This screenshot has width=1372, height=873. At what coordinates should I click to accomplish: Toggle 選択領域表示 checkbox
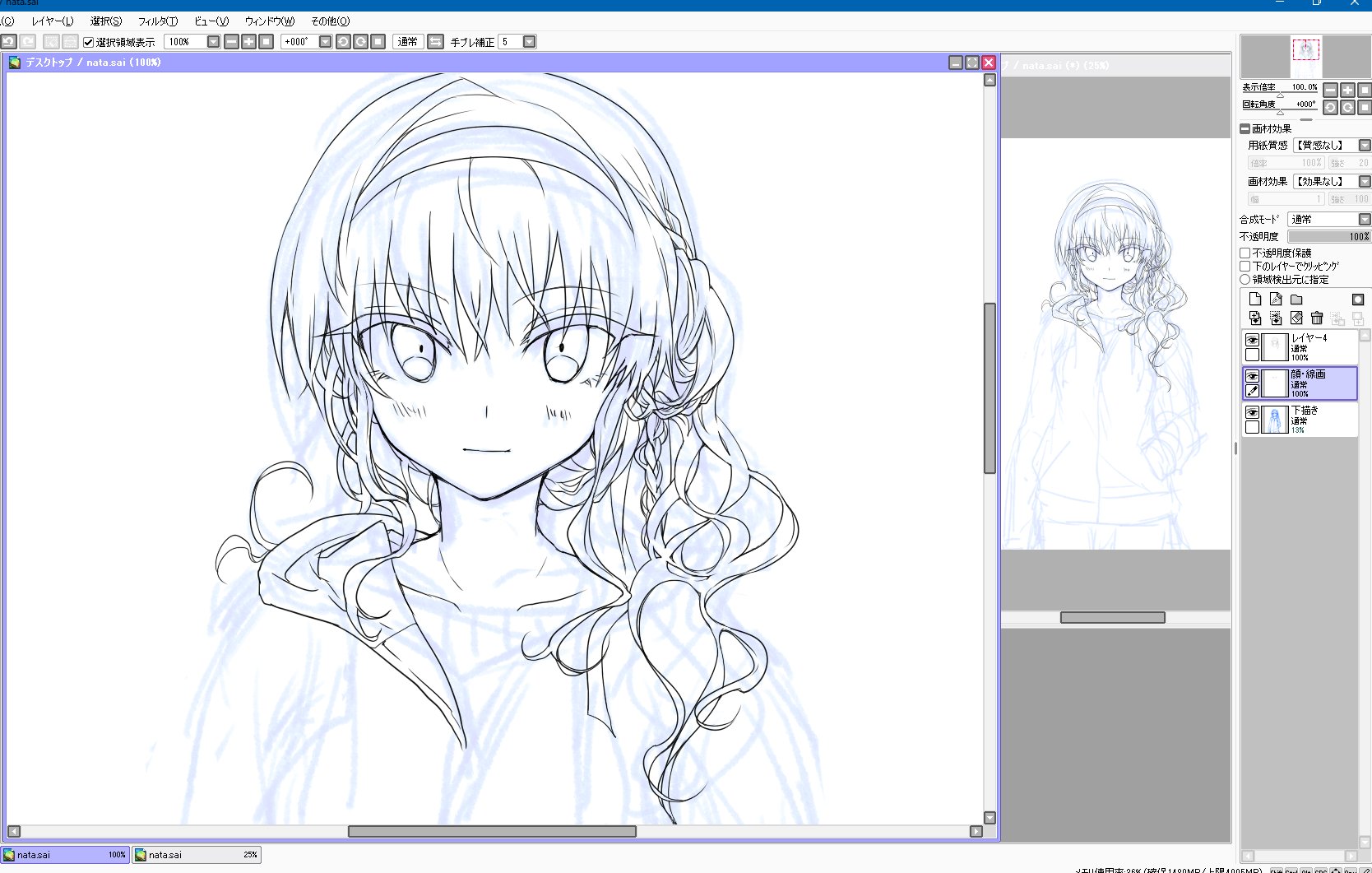click(89, 42)
